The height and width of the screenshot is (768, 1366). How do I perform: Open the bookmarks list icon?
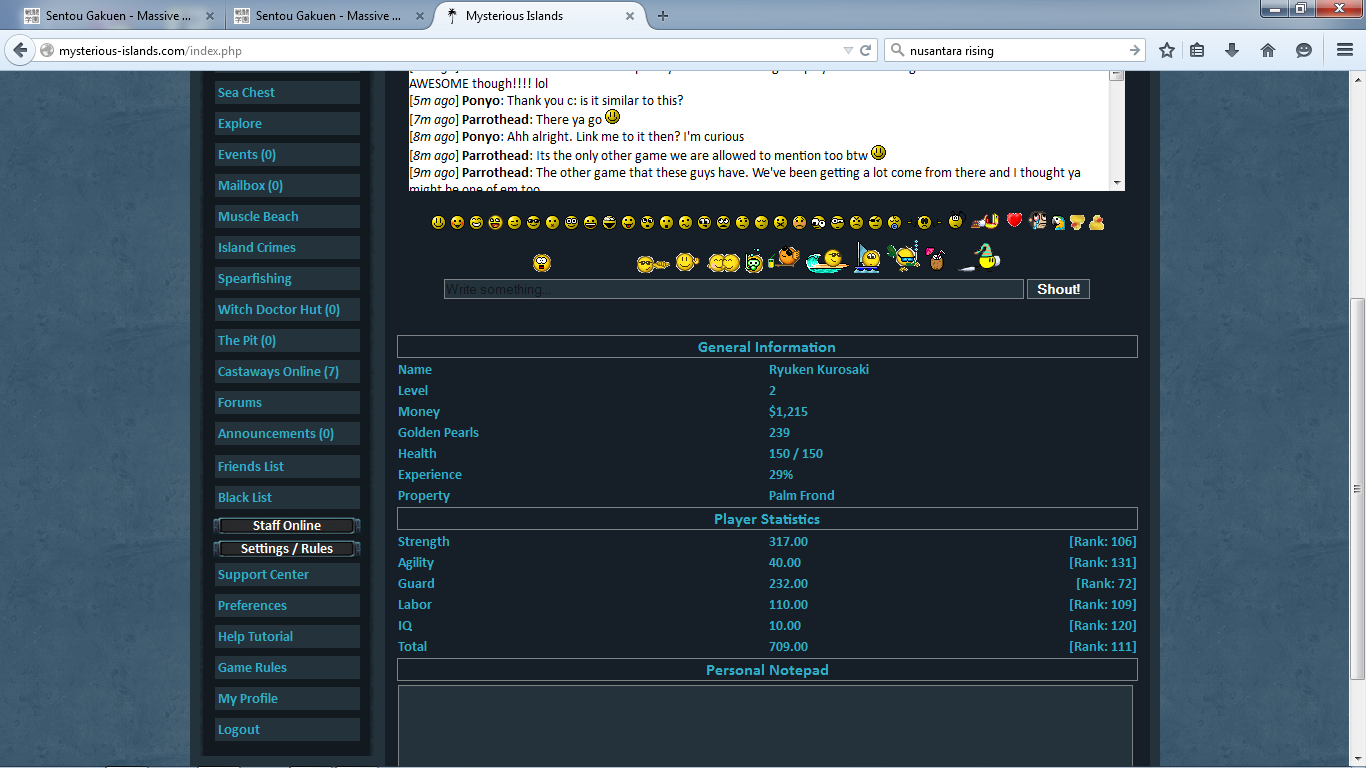tap(1197, 50)
